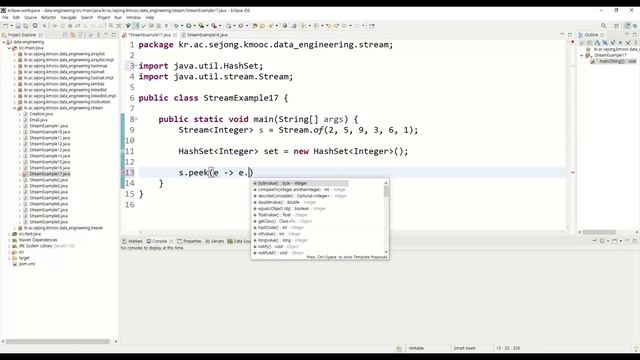
Task: Select StreamExample1.java in Project Explorer
Action: pos(48,126)
